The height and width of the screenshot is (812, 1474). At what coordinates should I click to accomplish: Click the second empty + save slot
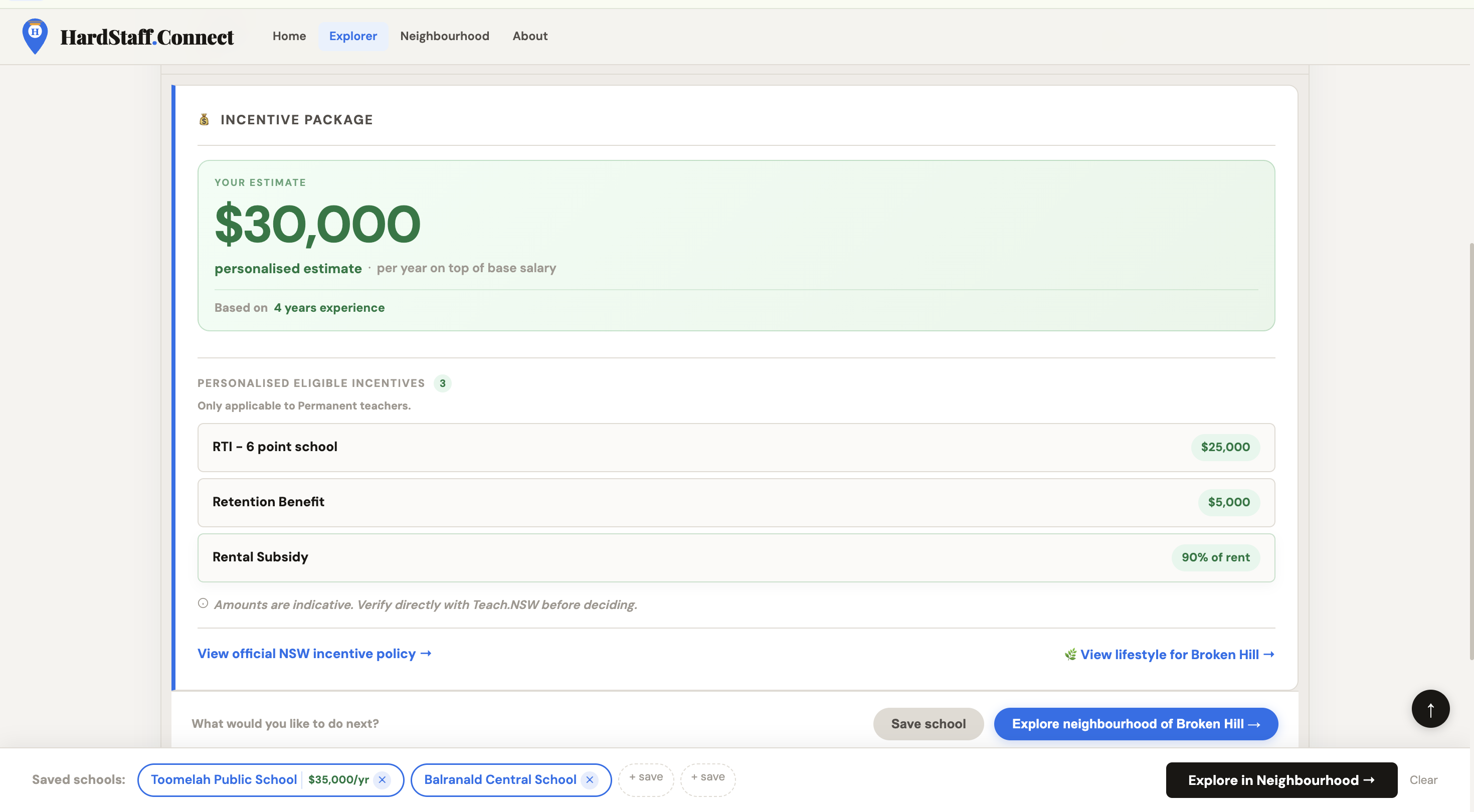click(x=708, y=779)
